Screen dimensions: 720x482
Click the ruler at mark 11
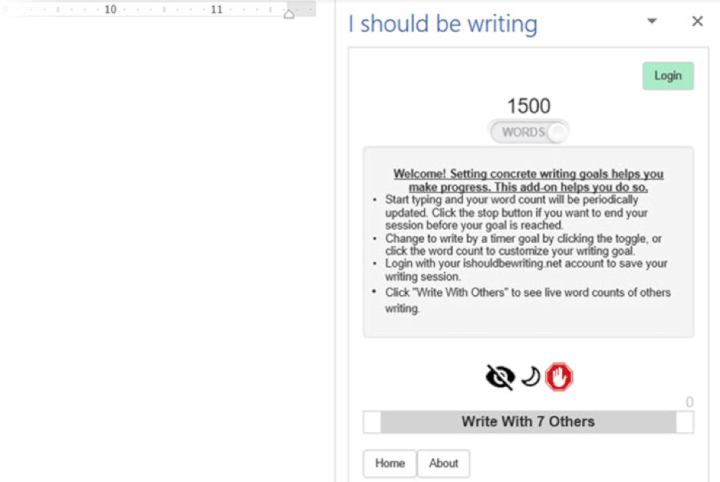(216, 9)
